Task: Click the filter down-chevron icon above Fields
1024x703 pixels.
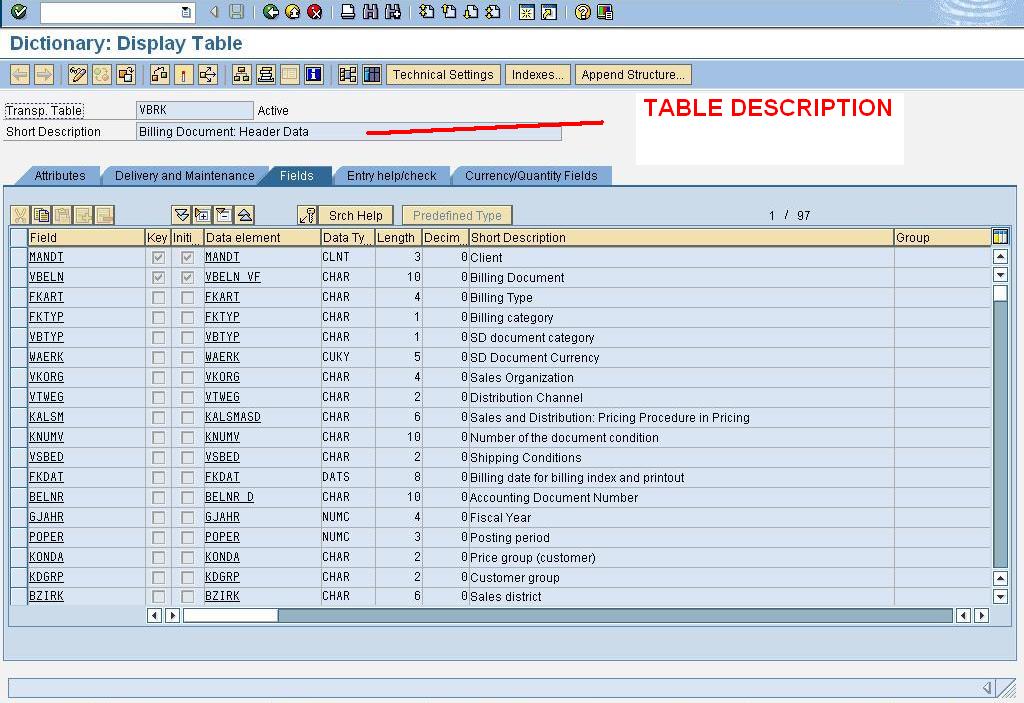Action: click(182, 214)
